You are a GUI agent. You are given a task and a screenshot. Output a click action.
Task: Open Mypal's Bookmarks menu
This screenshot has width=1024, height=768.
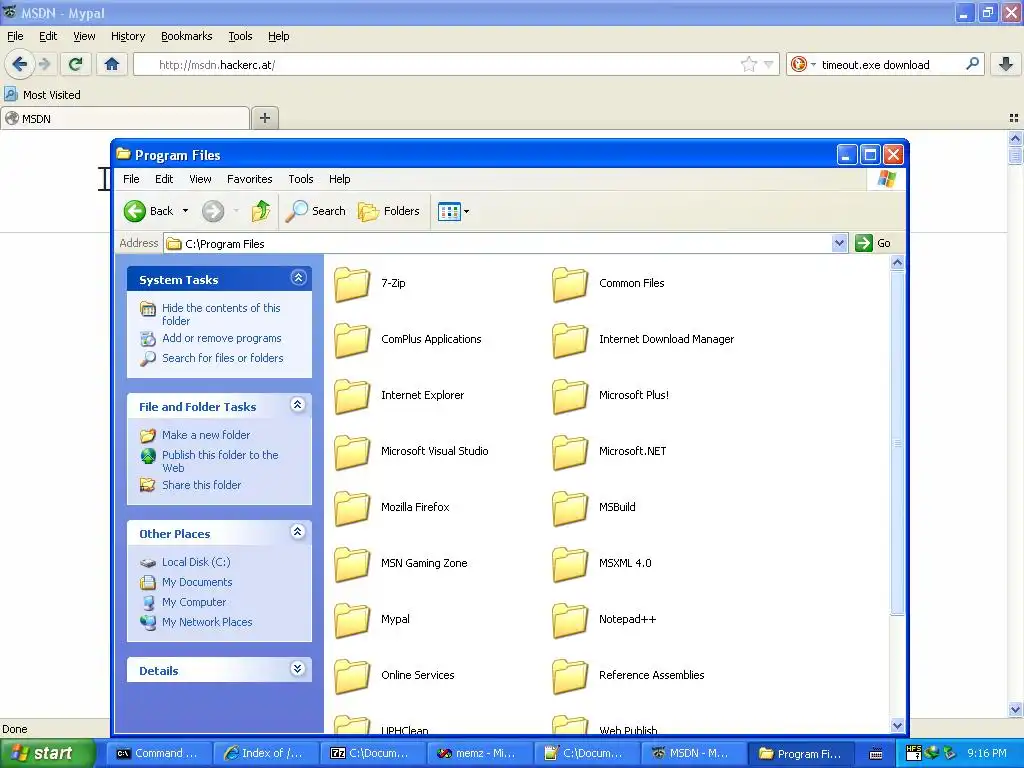(x=187, y=37)
